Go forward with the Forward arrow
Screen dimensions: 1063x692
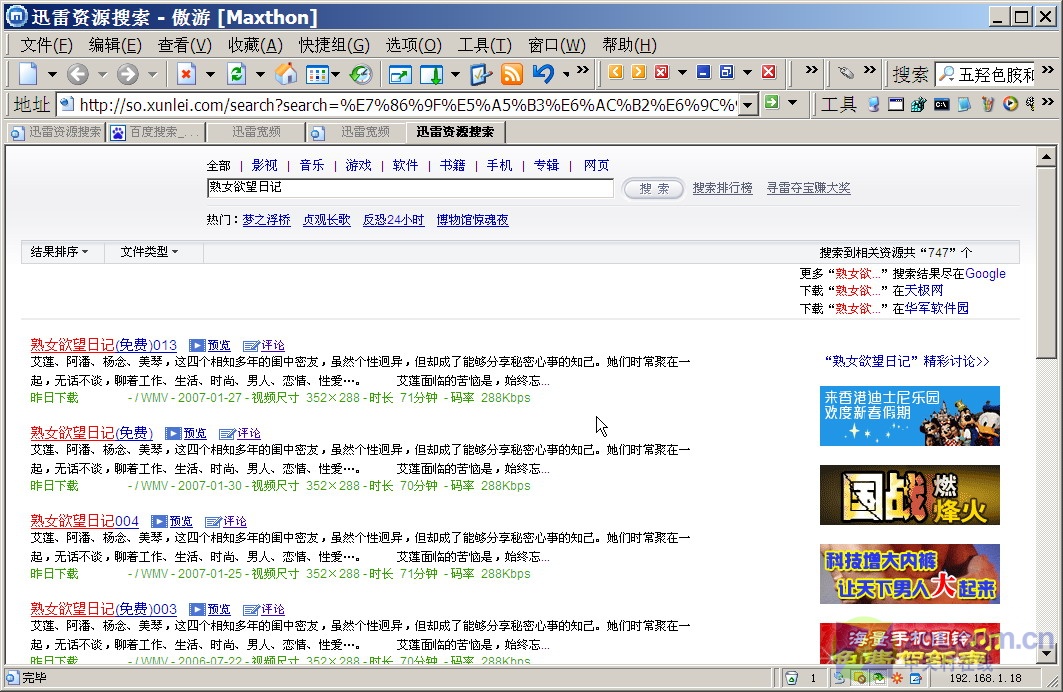coord(127,73)
